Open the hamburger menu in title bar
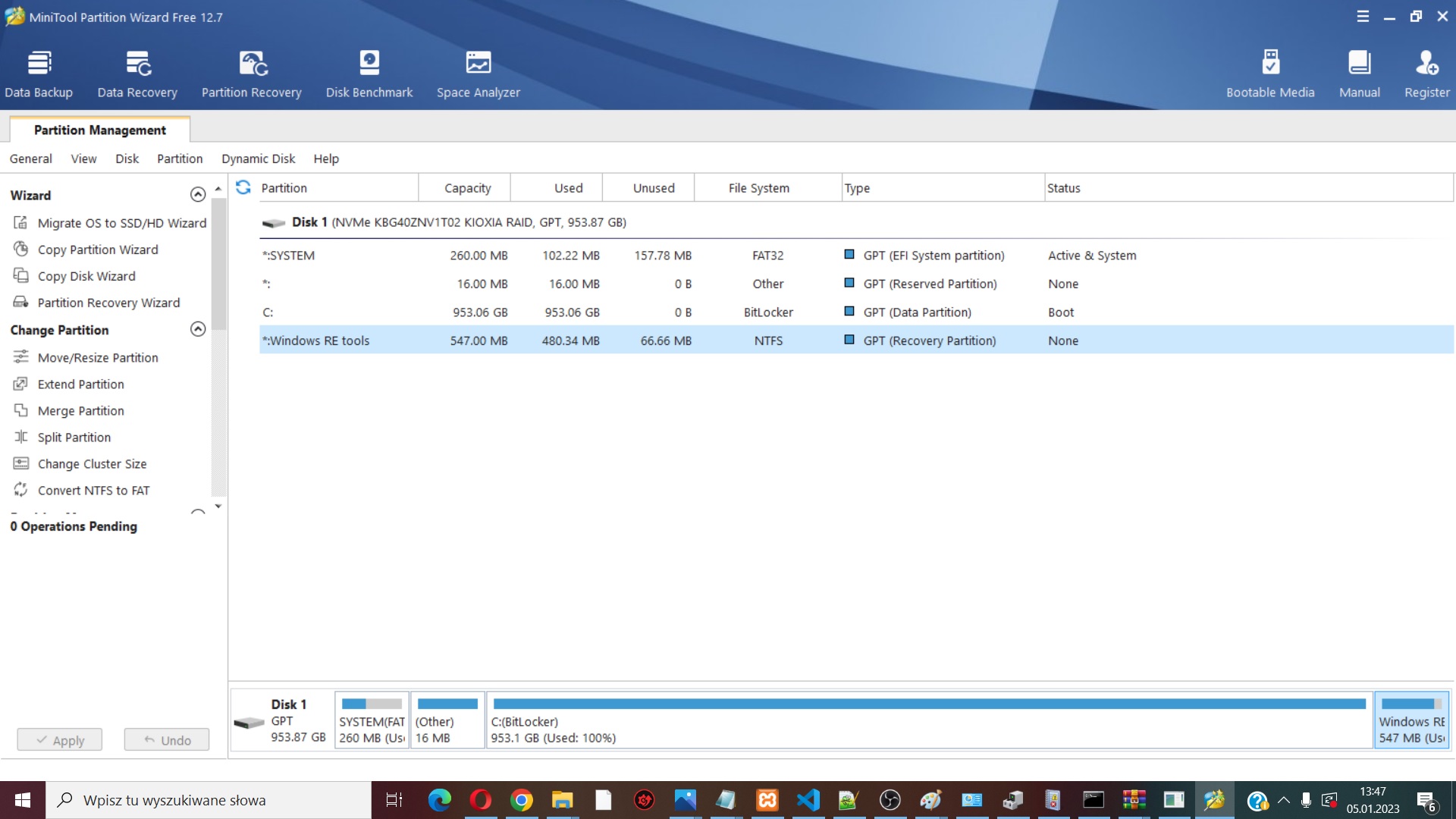Screen dimensions: 1456x819 [x=1363, y=17]
